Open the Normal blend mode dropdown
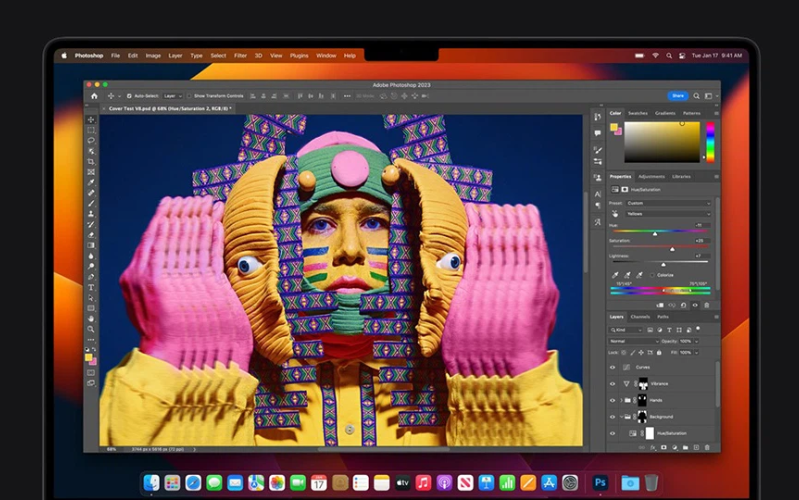This screenshot has height=500, width=799. (634, 341)
